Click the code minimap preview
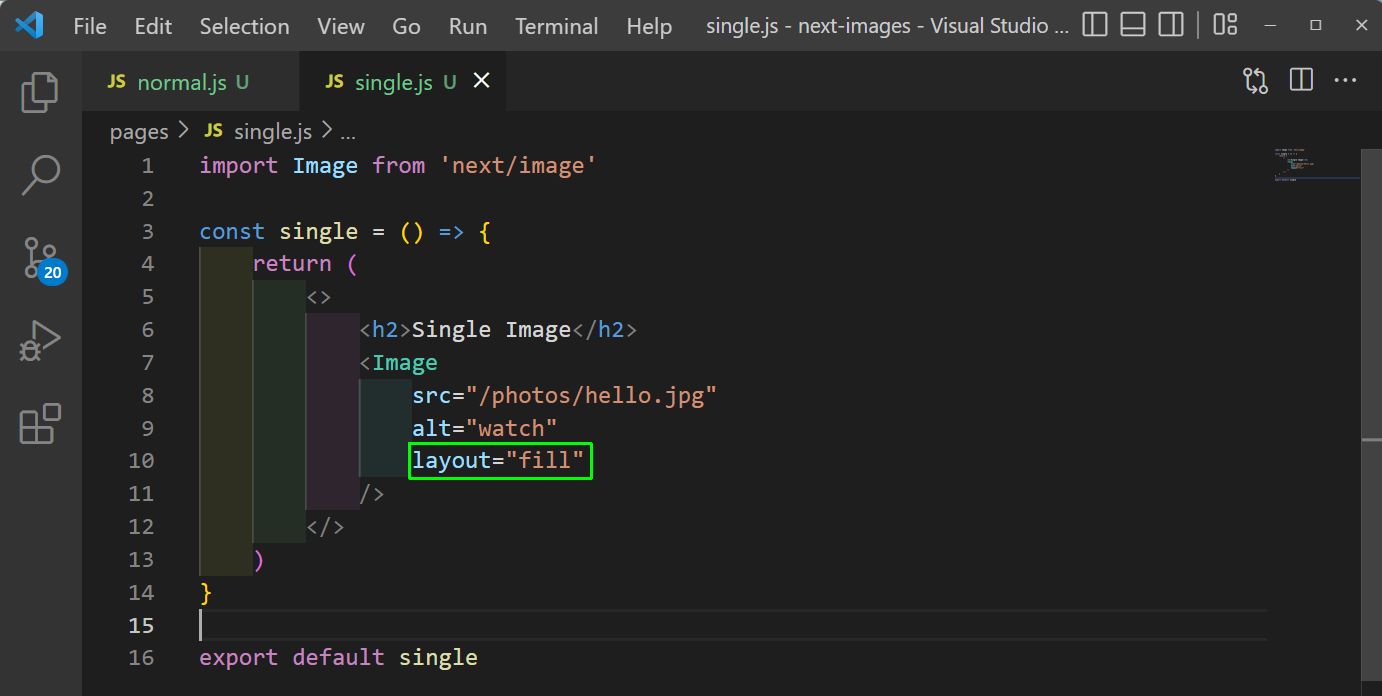The width and height of the screenshot is (1382, 696). coord(1316,165)
